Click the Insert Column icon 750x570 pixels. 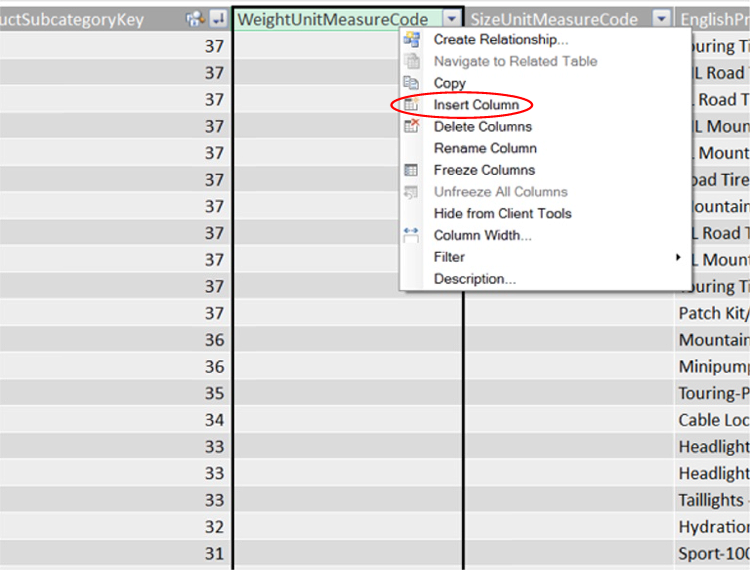click(411, 104)
